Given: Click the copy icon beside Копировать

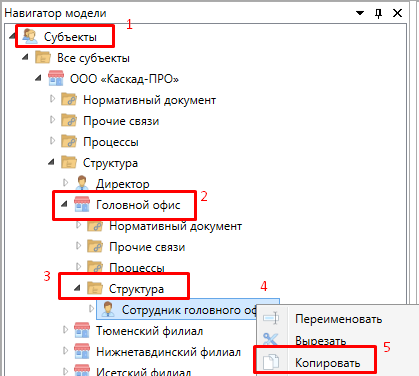Looking at the screenshot, I should pos(271,362).
